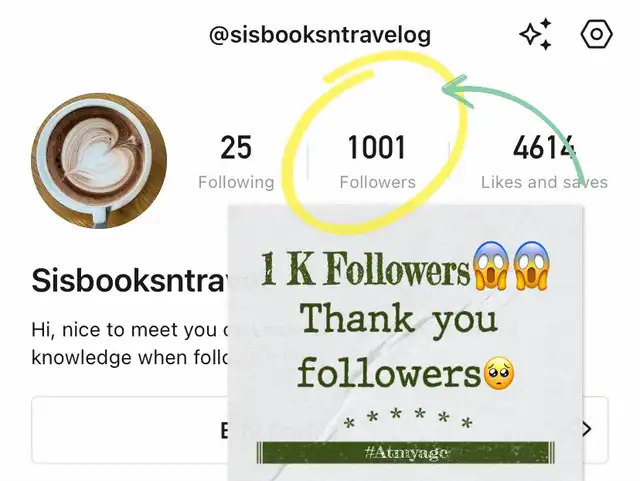Select the Sisbooksntrav display name

pos(130,281)
